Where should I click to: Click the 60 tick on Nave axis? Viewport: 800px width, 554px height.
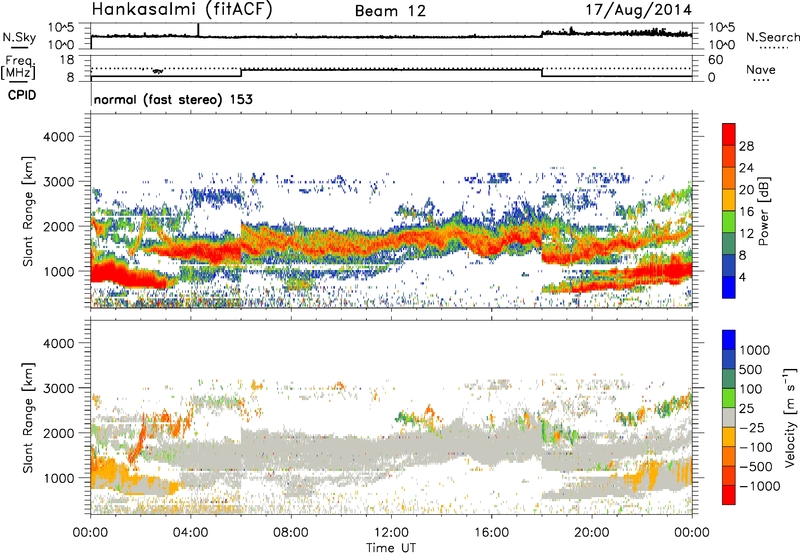tap(715, 60)
